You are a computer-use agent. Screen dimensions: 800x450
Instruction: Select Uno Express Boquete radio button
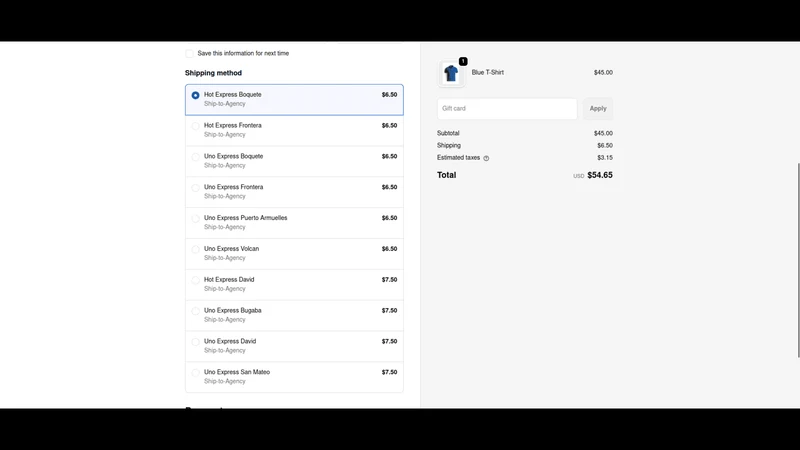click(x=195, y=157)
